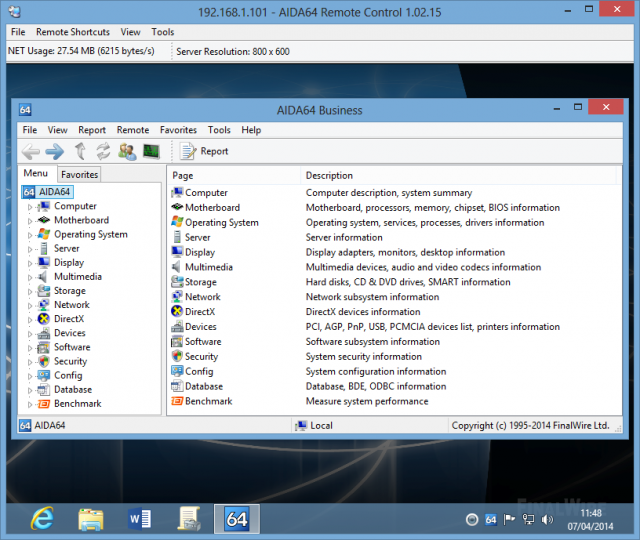The image size is (640, 540).
Task: Open the Remote Shortcuts menu
Action: pos(73,32)
